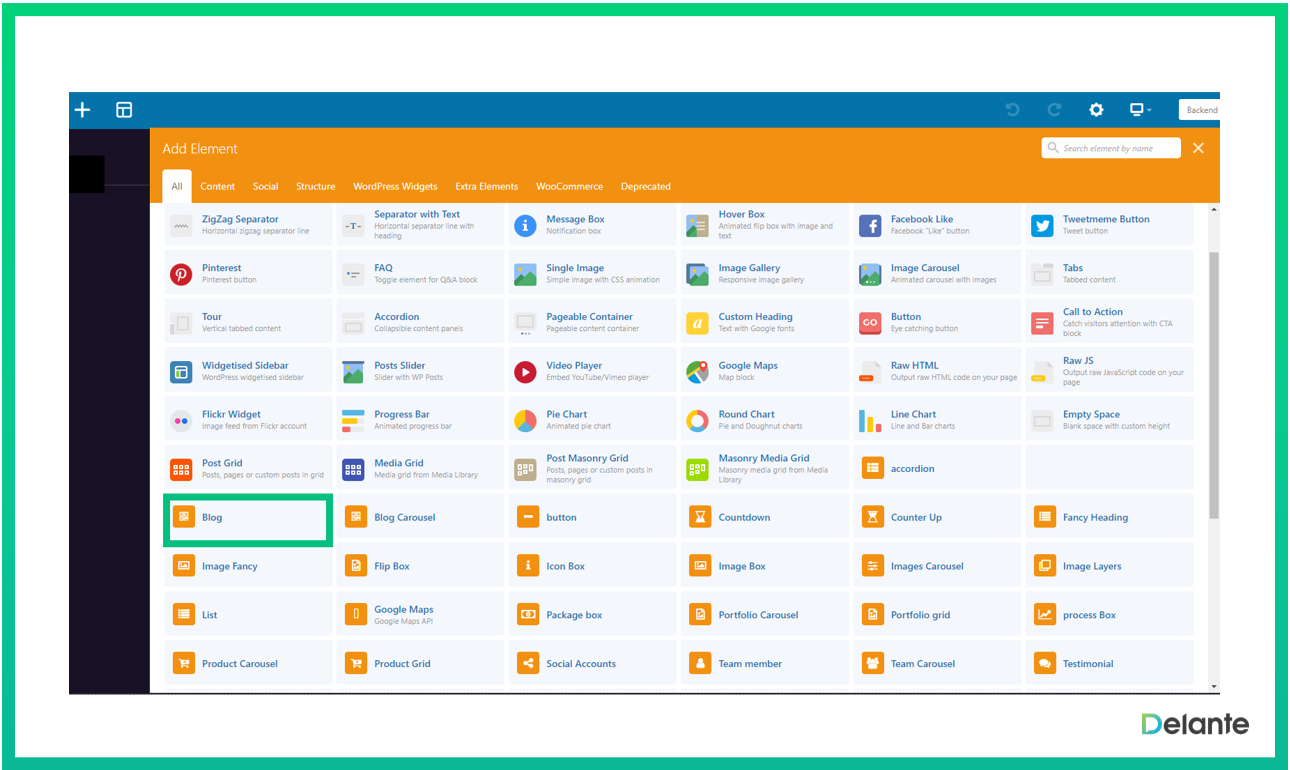Select the Post Grid icon
The width and height of the screenshot is (1290, 770).
(181, 469)
